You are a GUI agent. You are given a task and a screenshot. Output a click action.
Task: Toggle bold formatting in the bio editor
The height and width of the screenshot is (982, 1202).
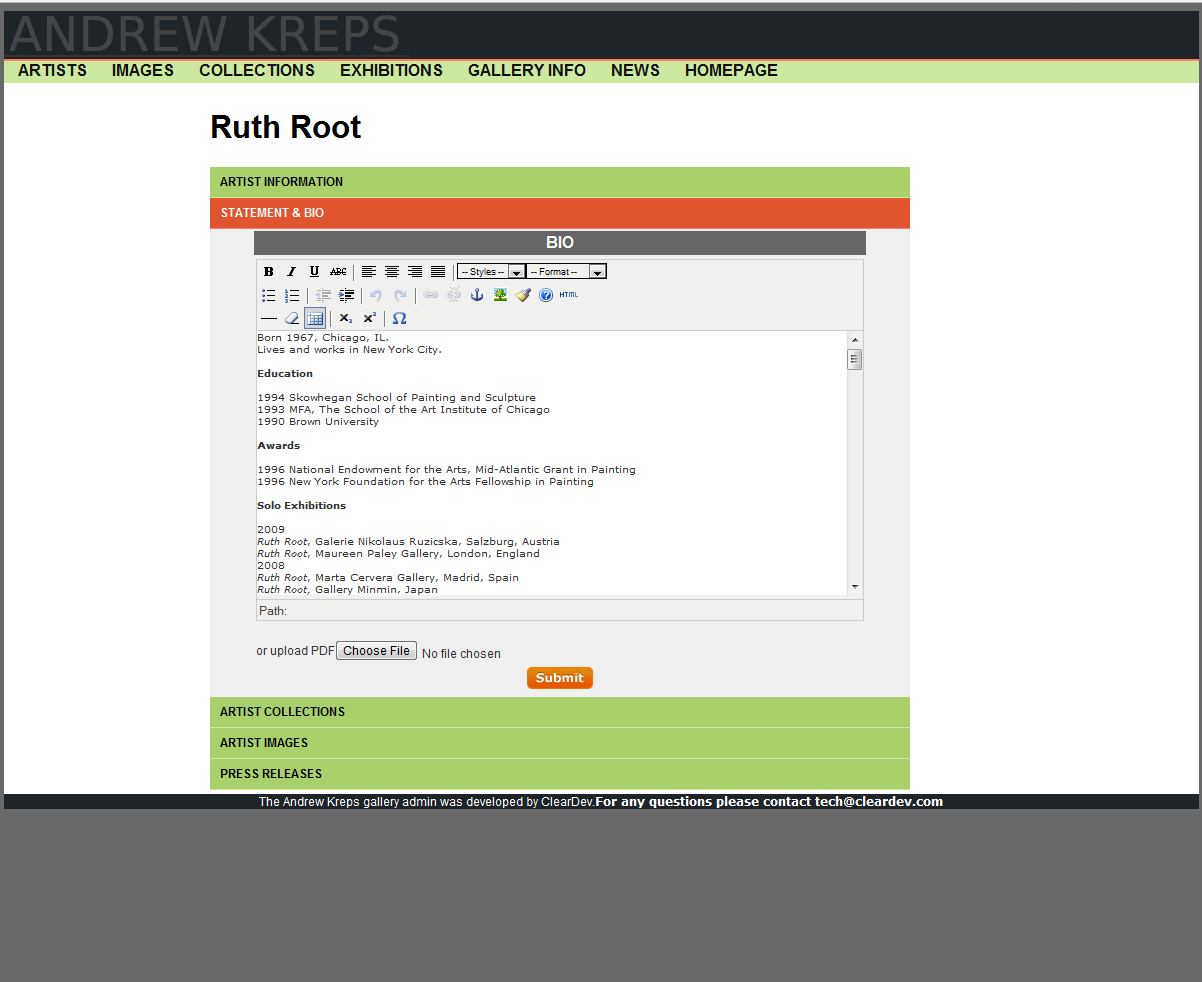click(x=268, y=272)
